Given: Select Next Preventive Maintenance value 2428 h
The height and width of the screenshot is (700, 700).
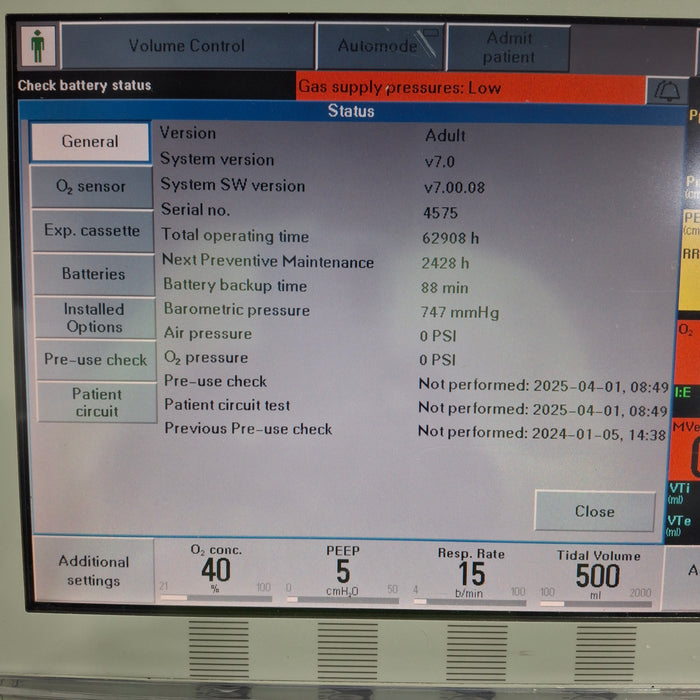Looking at the screenshot, I should [x=445, y=263].
